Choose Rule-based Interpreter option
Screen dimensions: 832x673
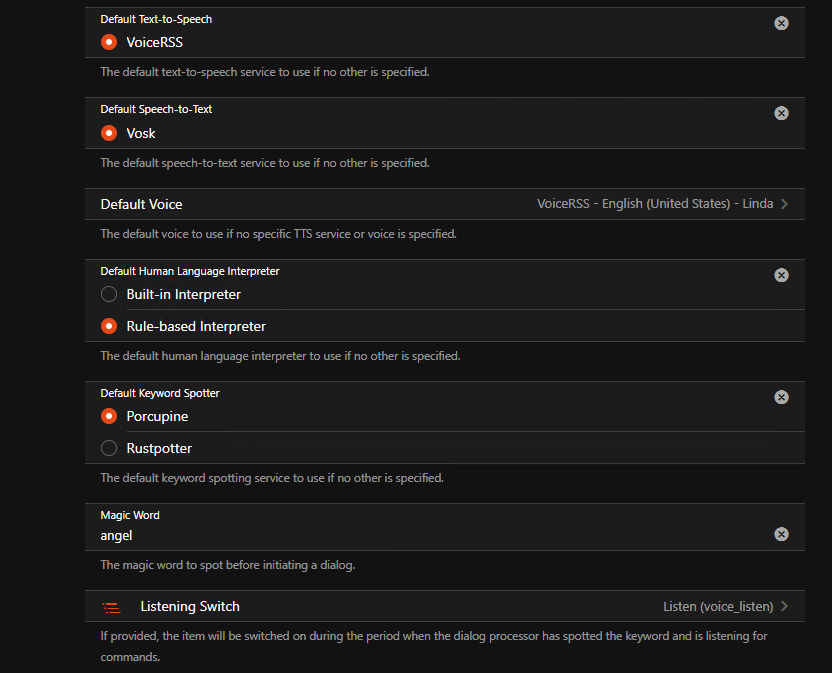click(x=109, y=326)
